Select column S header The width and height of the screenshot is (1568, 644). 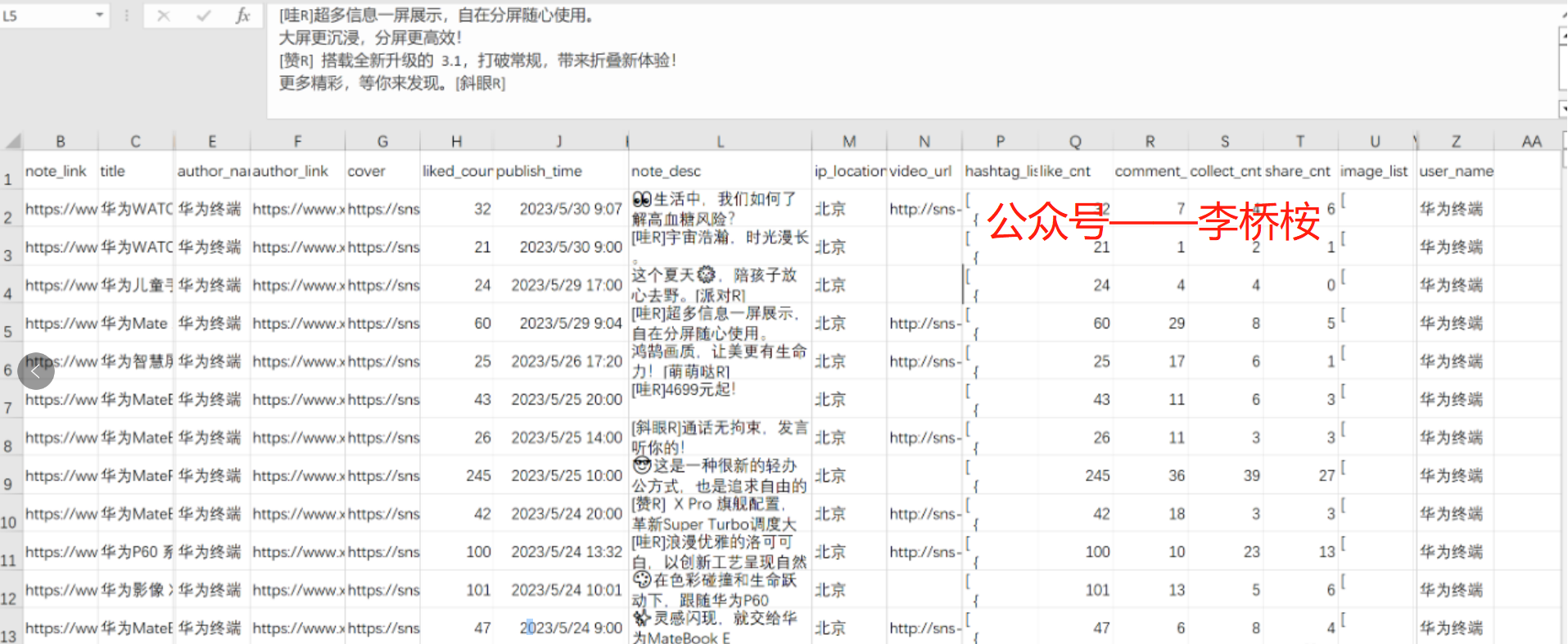(x=1225, y=141)
